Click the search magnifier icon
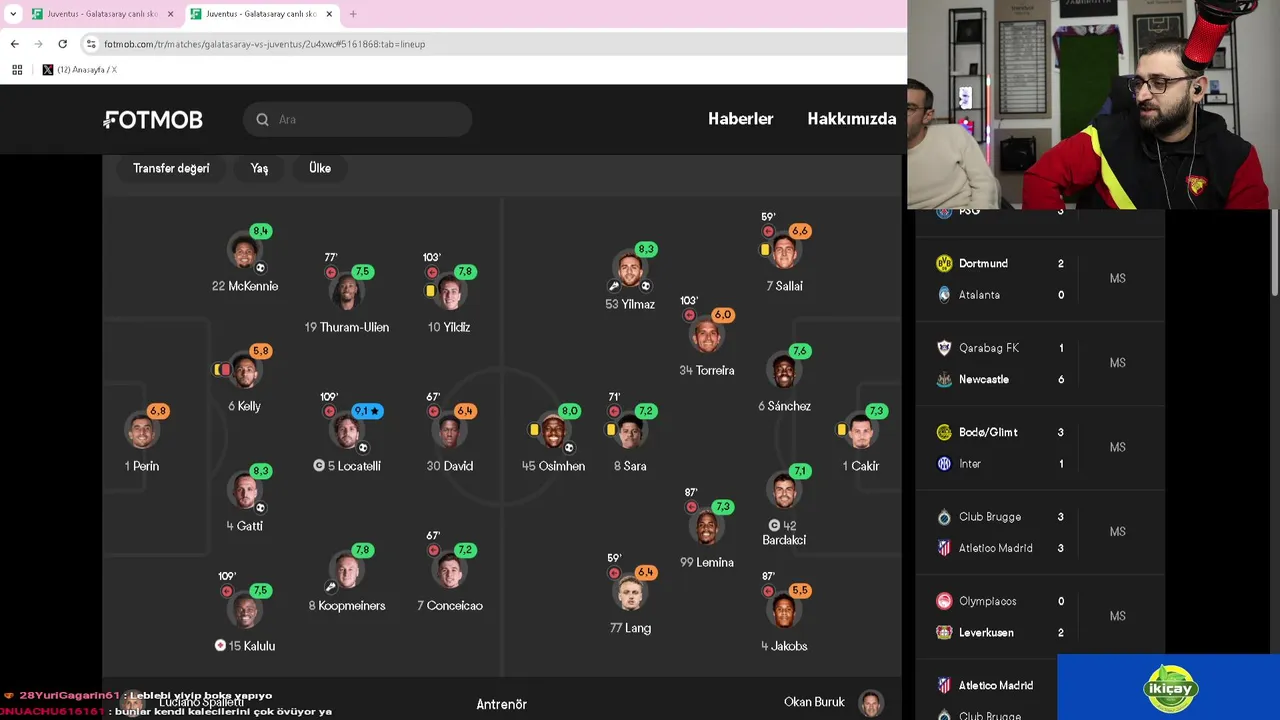Image resolution: width=1280 pixels, height=720 pixels. (x=262, y=120)
